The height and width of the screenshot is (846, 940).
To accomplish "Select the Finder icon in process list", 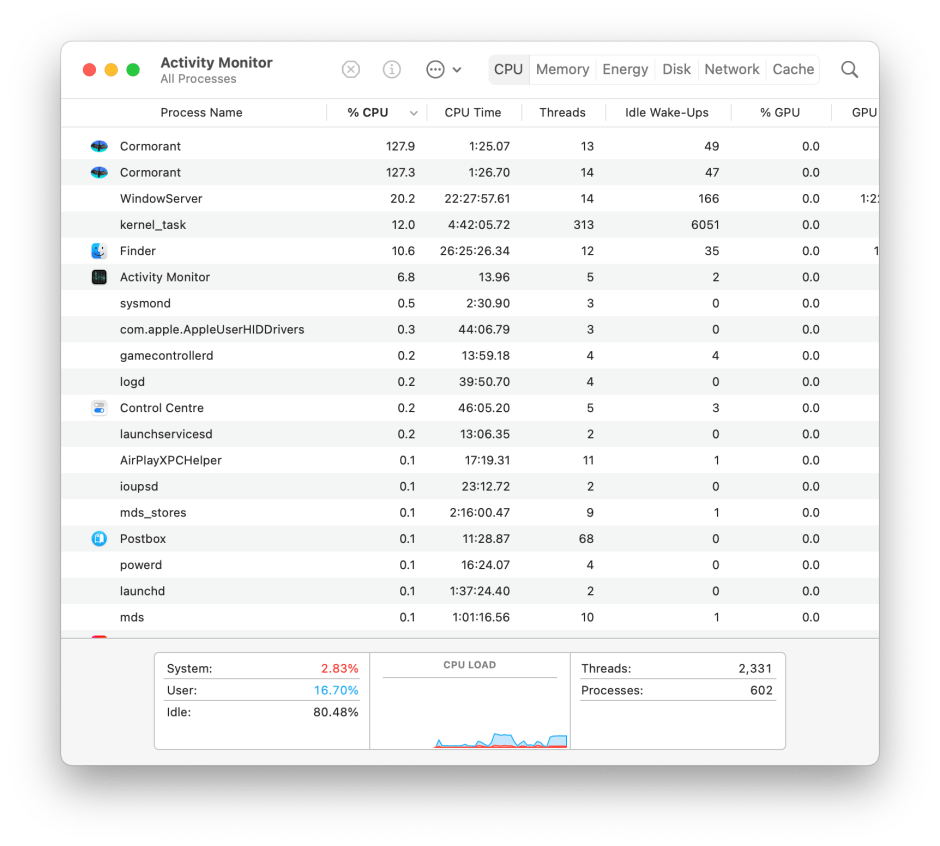I will 99,250.
